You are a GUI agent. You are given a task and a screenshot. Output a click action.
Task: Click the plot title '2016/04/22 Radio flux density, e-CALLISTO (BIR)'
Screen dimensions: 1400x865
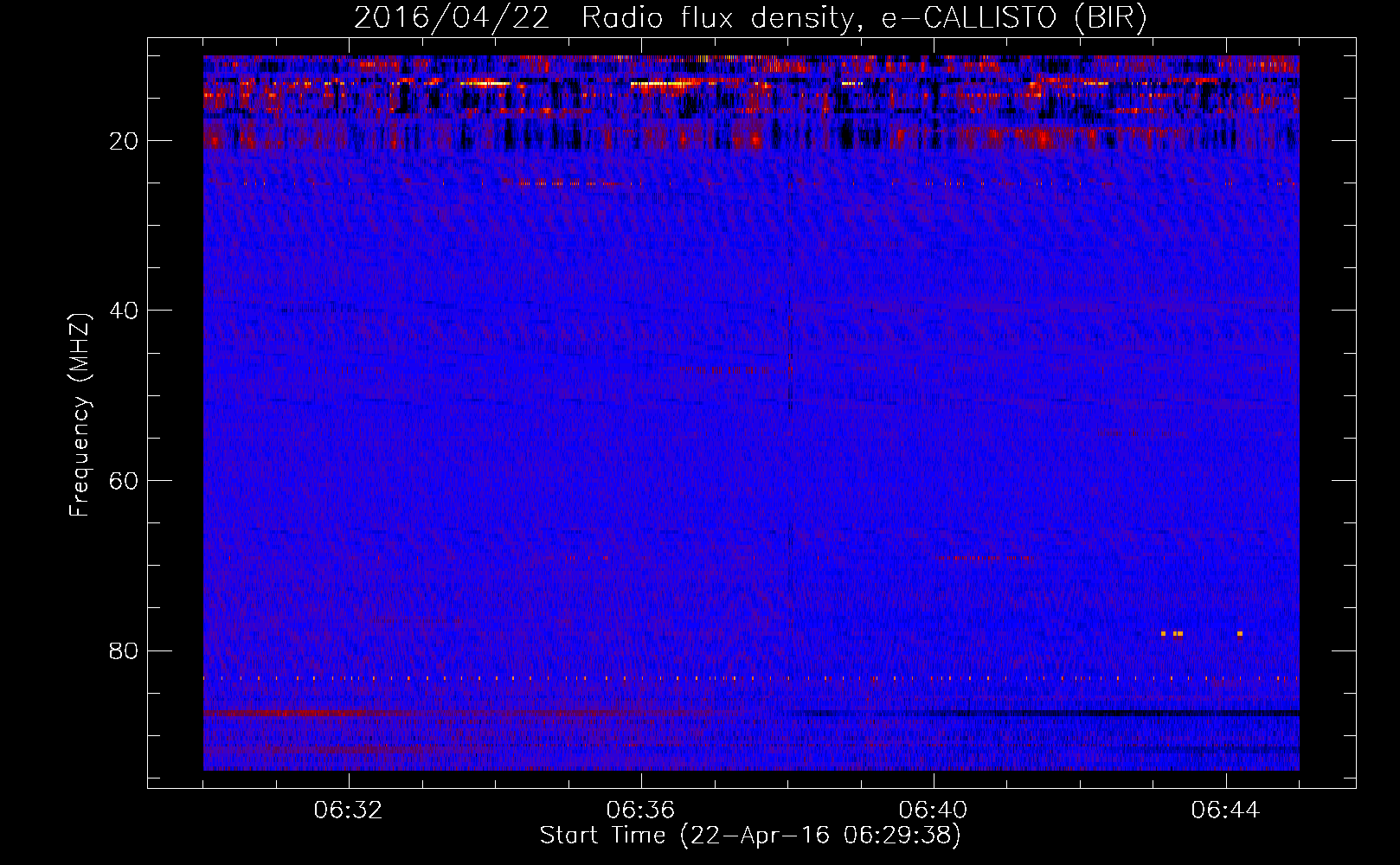(750, 18)
